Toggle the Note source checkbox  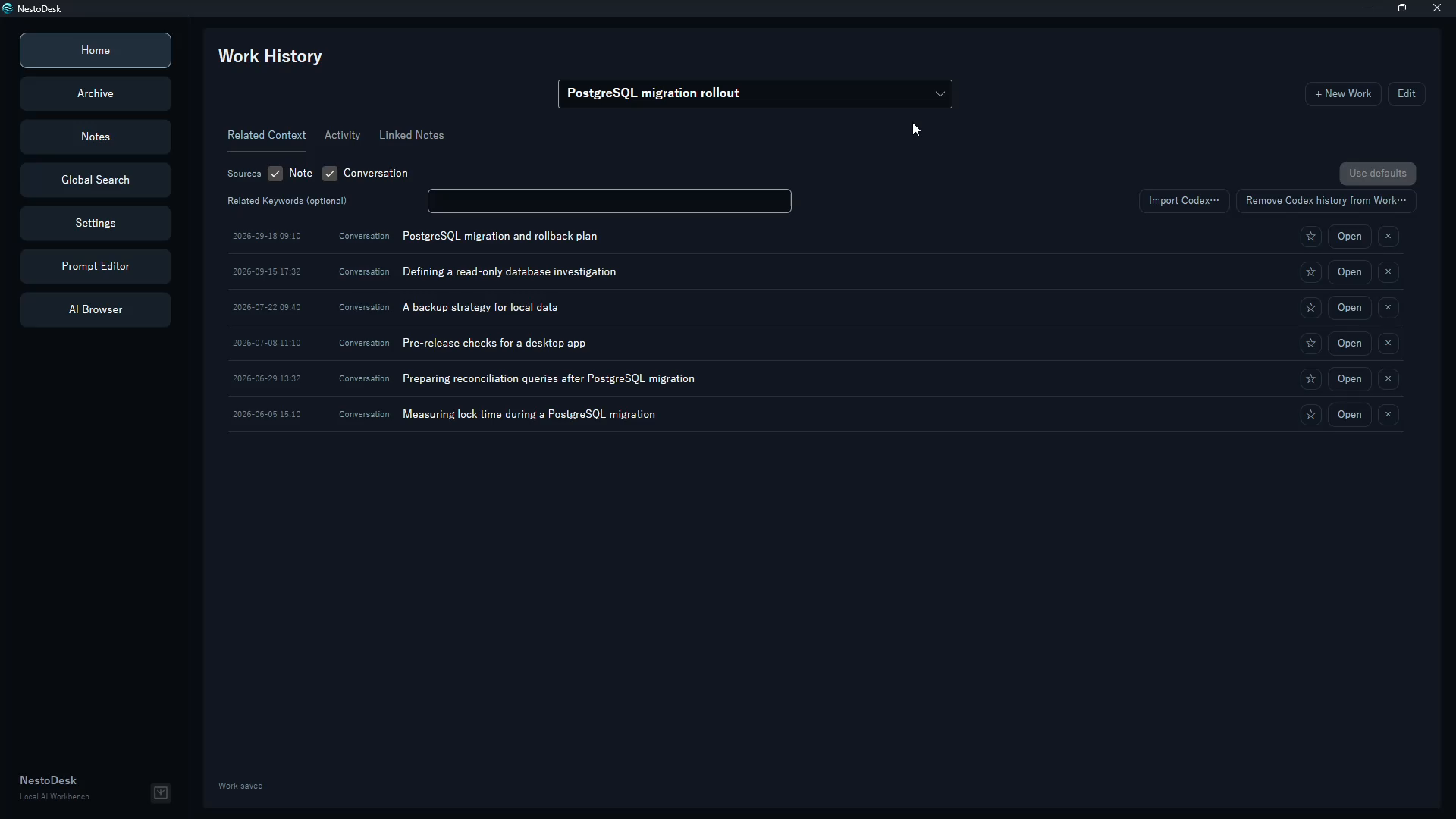[275, 174]
